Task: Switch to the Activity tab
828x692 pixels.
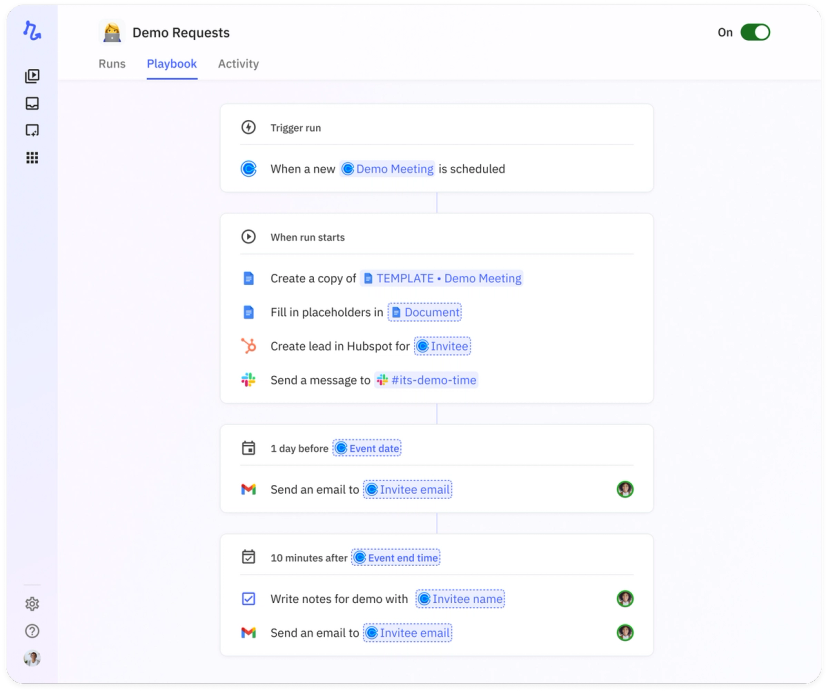Action: tap(238, 63)
